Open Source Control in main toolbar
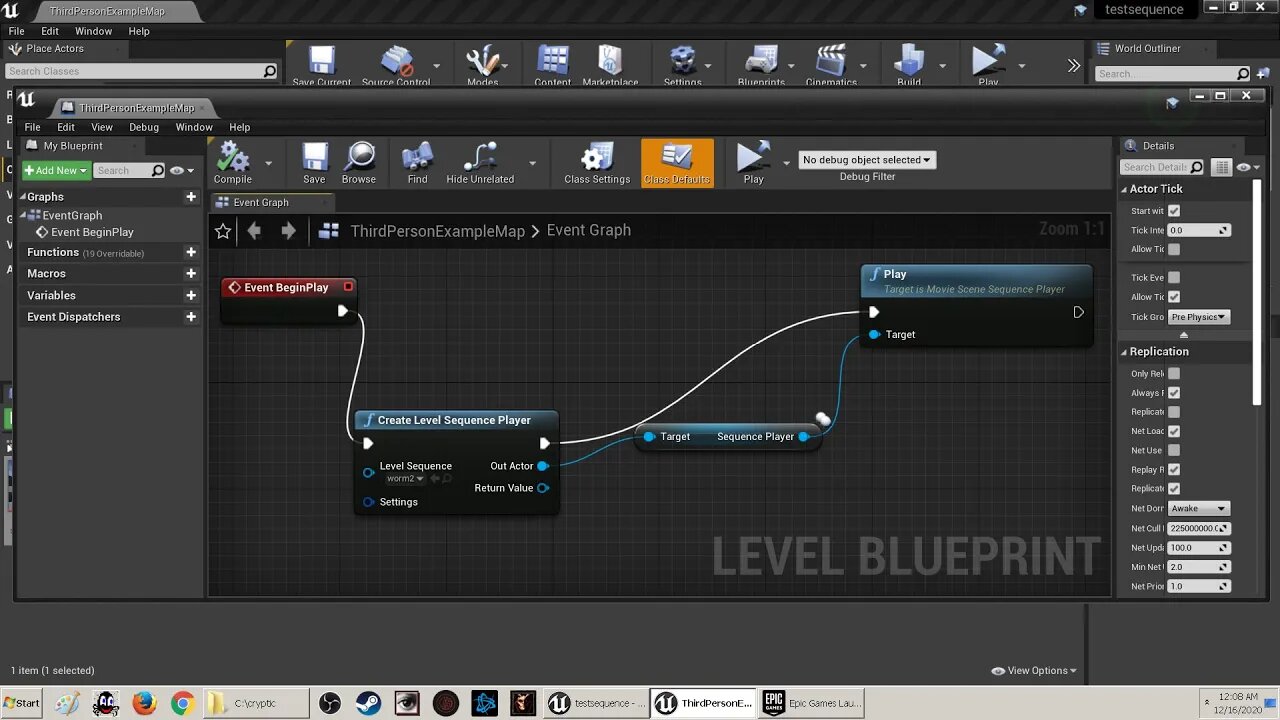The height and width of the screenshot is (720, 1280). 396,66
